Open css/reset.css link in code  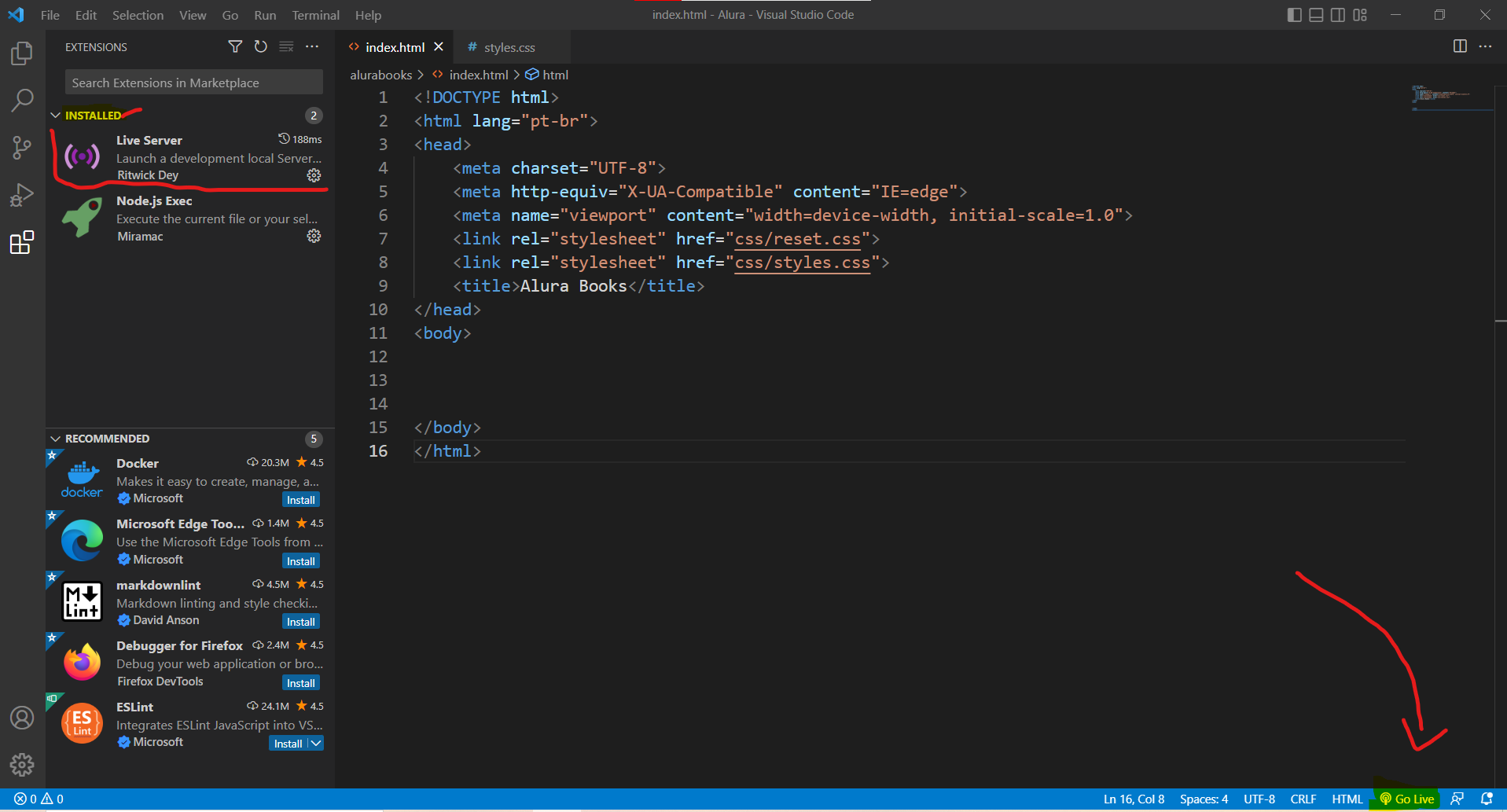coord(797,238)
